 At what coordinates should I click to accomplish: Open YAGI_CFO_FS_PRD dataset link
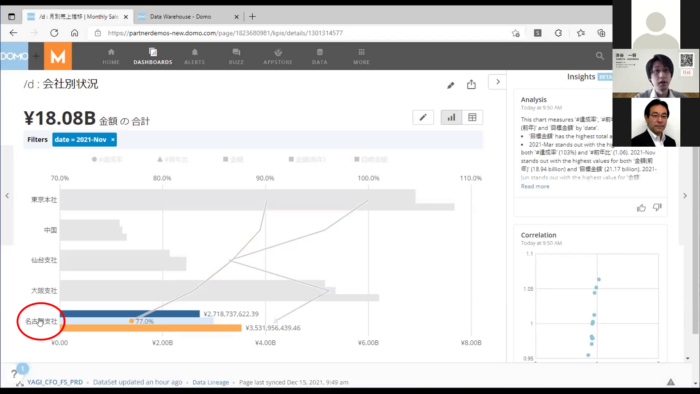(55, 382)
